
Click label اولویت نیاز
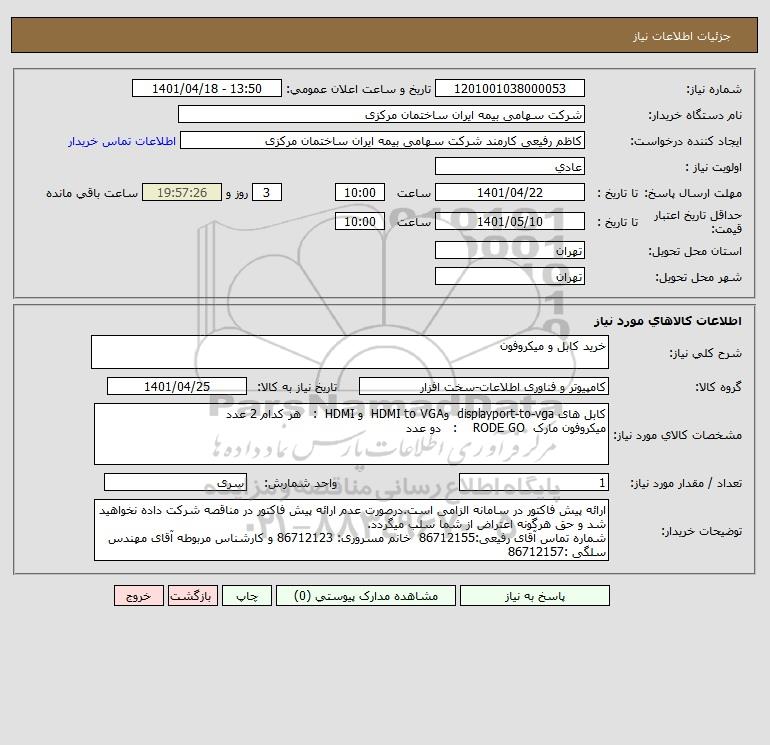click(x=714, y=167)
